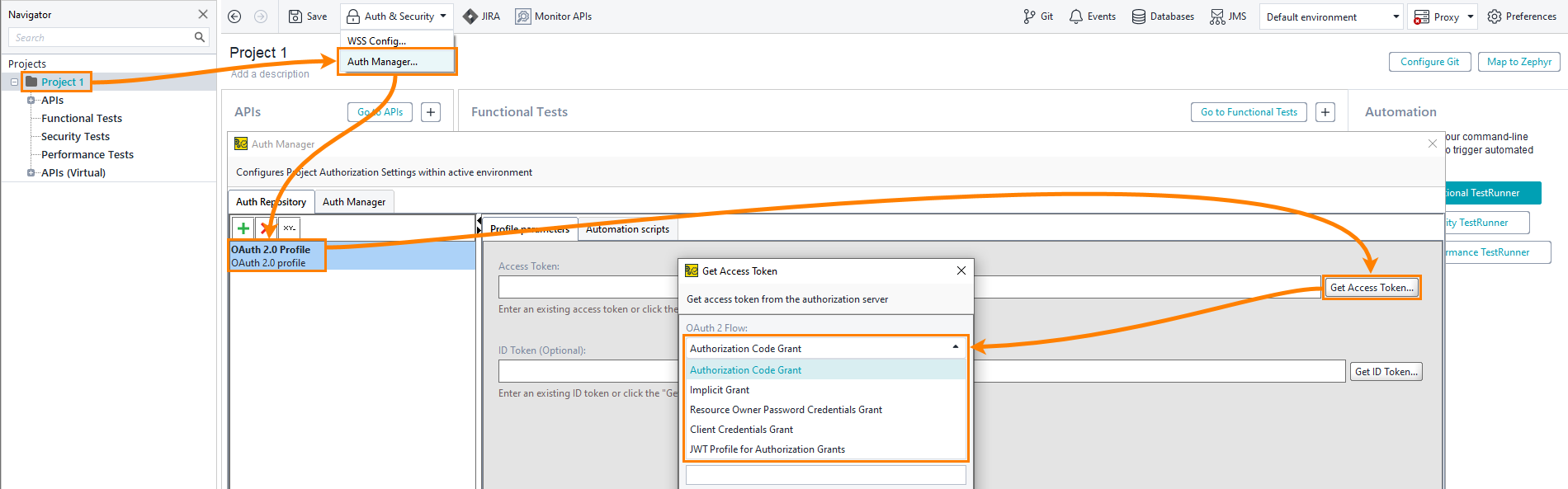Click the Configure Git button
Viewport: 1568px width, 489px height.
coord(1430,62)
